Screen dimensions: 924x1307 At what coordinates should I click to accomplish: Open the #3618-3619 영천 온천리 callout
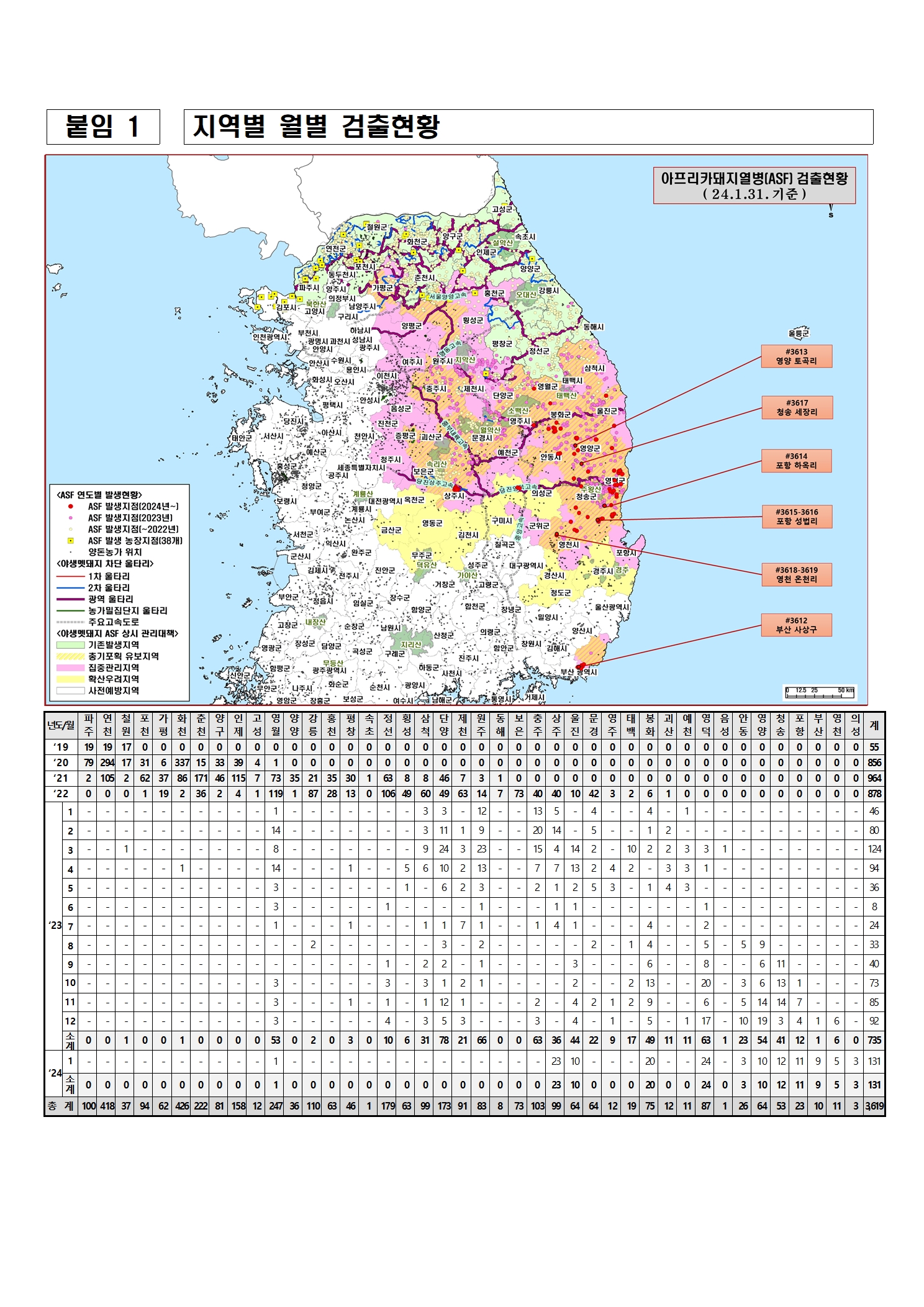(796, 574)
